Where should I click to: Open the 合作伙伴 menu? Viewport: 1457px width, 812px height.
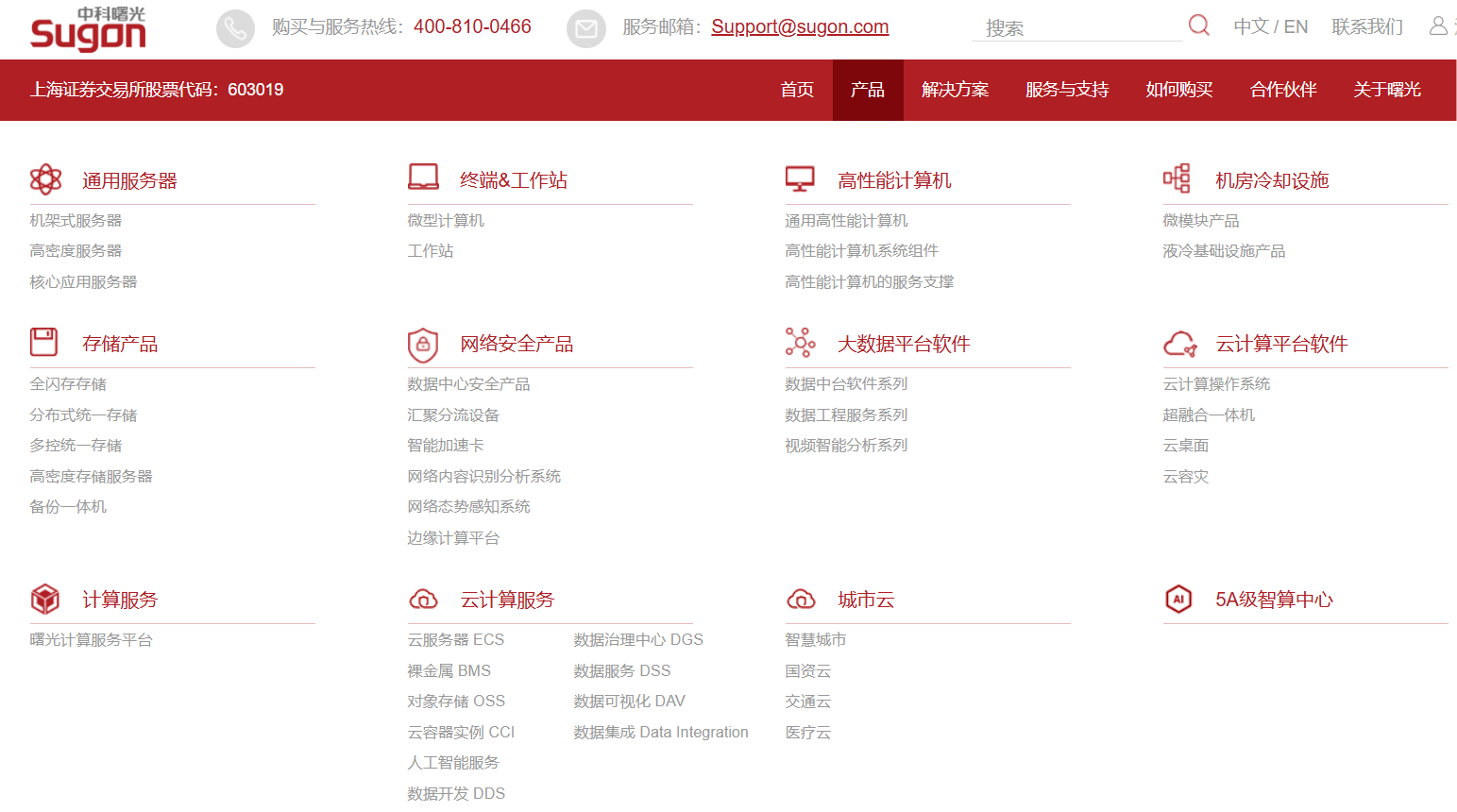point(1283,90)
